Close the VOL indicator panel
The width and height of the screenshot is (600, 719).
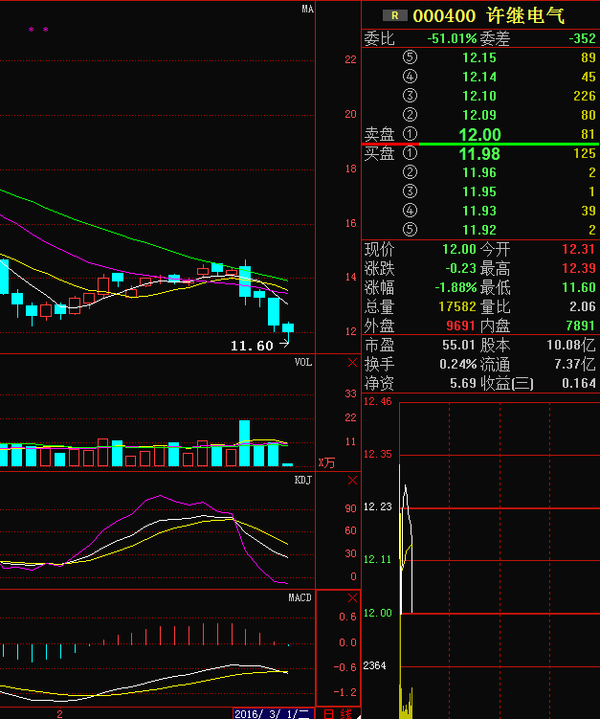click(351, 362)
